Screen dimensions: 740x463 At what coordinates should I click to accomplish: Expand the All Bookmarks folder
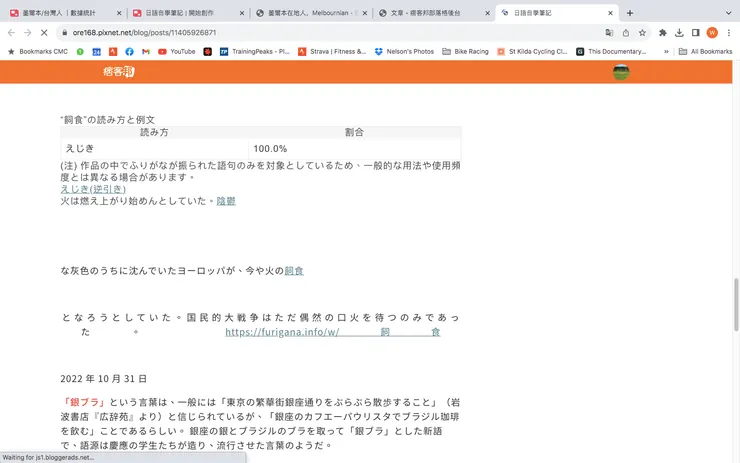[x=706, y=51]
